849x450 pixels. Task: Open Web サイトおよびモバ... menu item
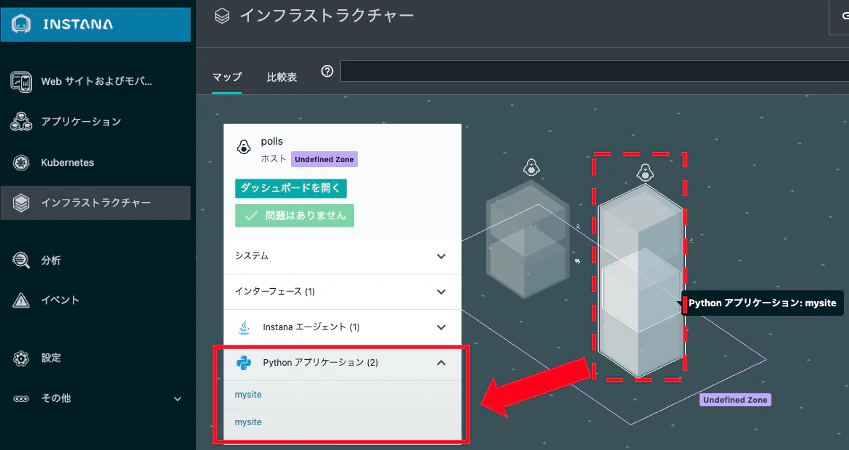[x=96, y=81]
